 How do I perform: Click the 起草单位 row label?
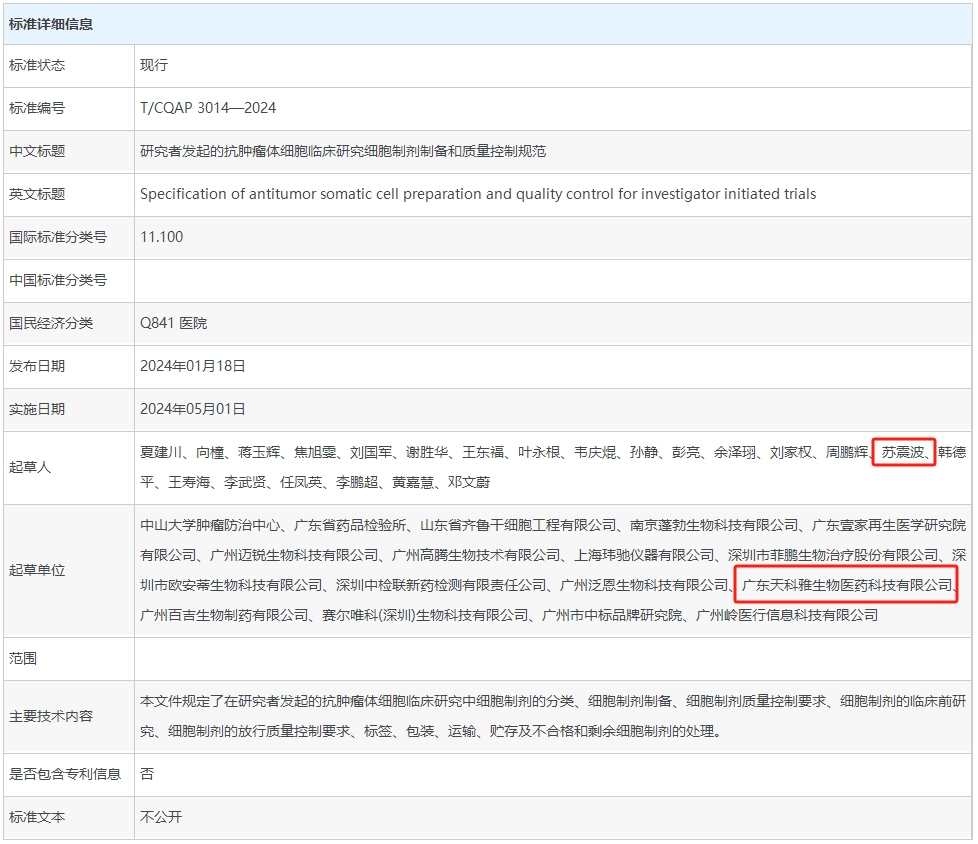[x=37, y=570]
